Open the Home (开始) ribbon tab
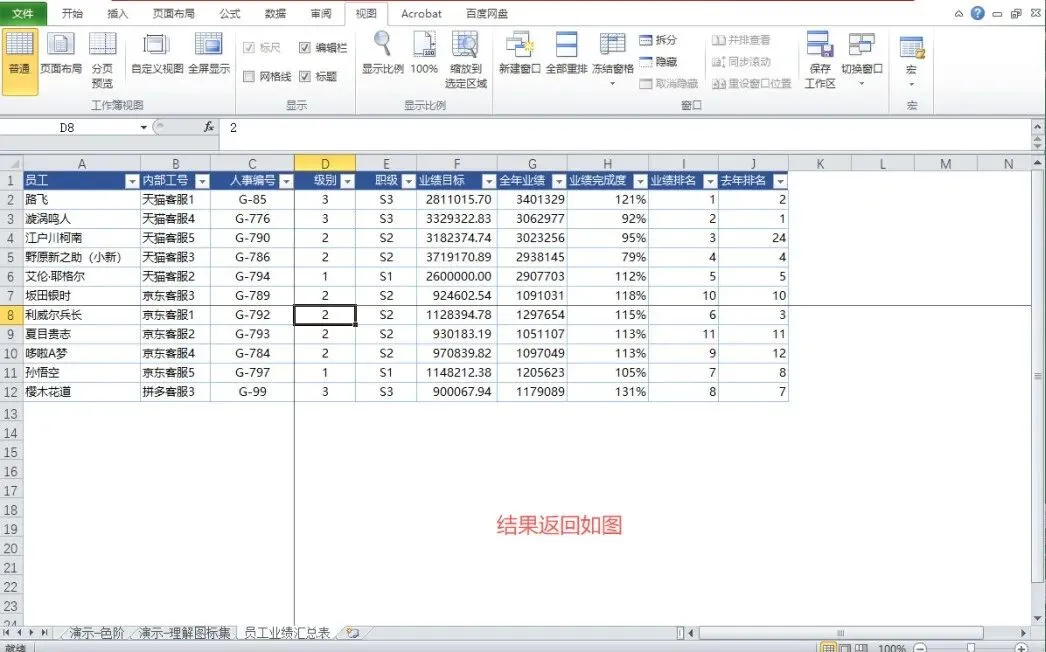 pyautogui.click(x=72, y=13)
